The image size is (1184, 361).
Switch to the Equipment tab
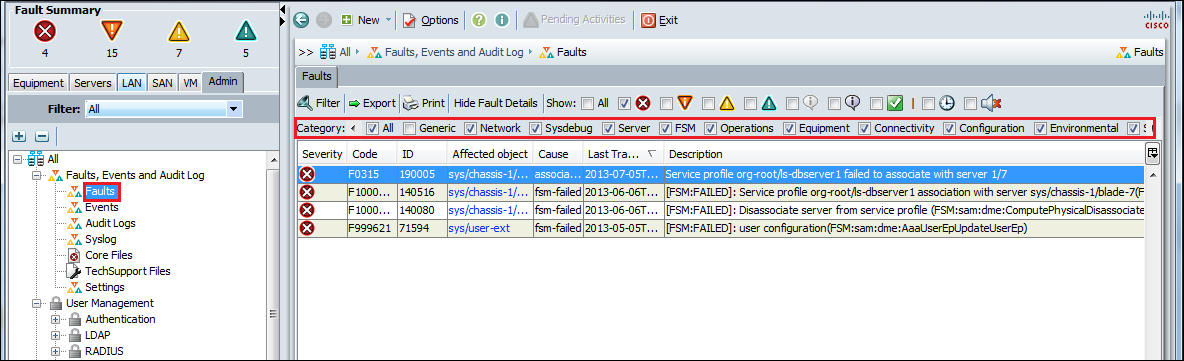39,83
